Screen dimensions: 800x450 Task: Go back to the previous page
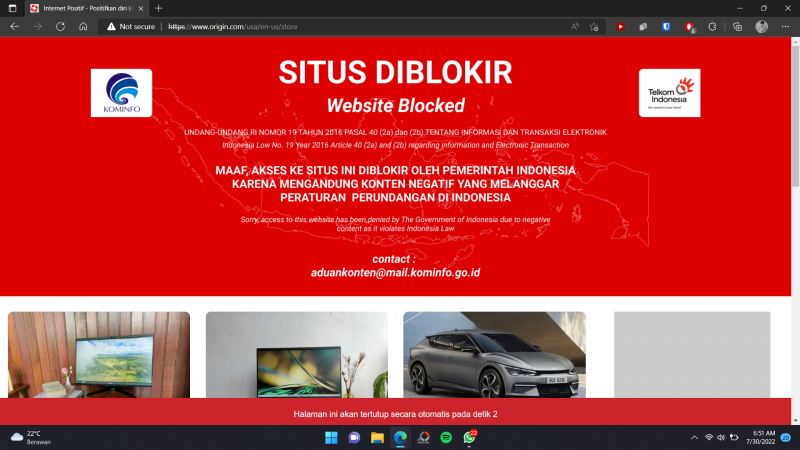[x=14, y=27]
